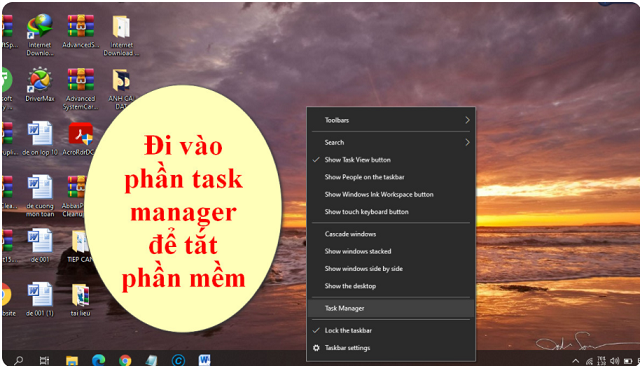Open Task View from the taskbar
This screenshot has width=640, height=366.
click(44, 360)
